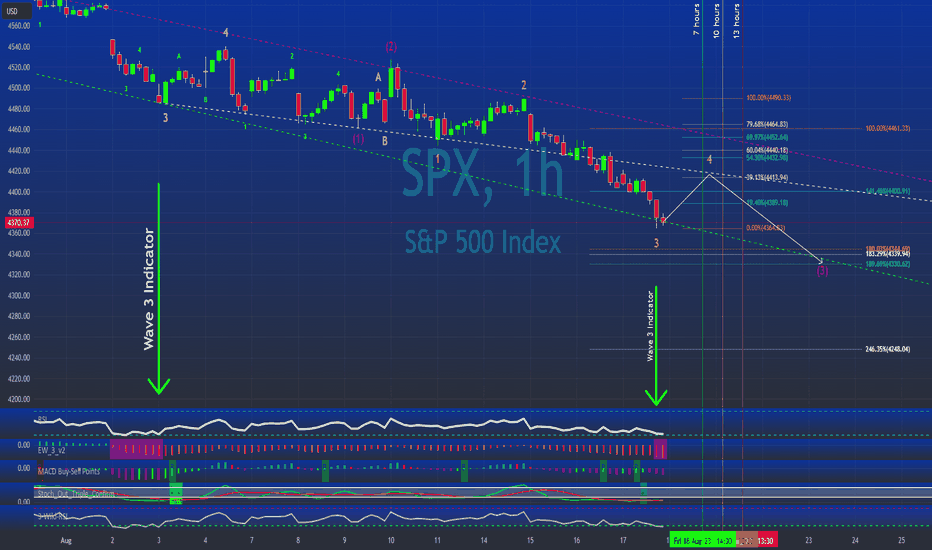932x550 pixels.
Task: Click the date 14 on time axis
Action: (484, 540)
